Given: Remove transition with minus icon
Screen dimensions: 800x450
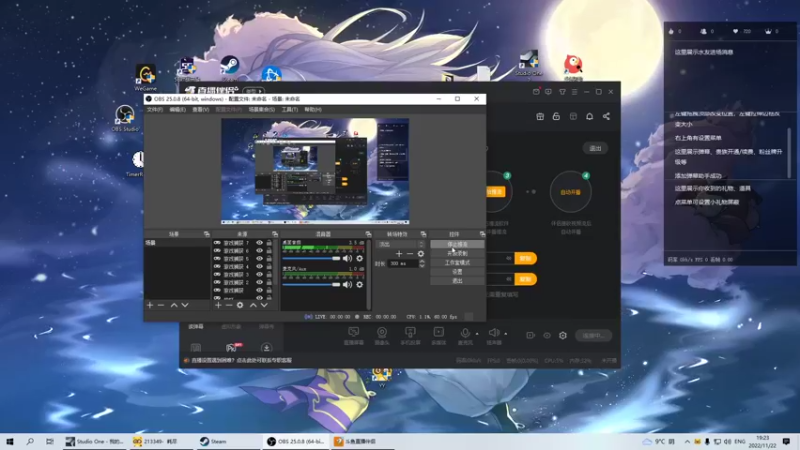Looking at the screenshot, I should (x=410, y=254).
